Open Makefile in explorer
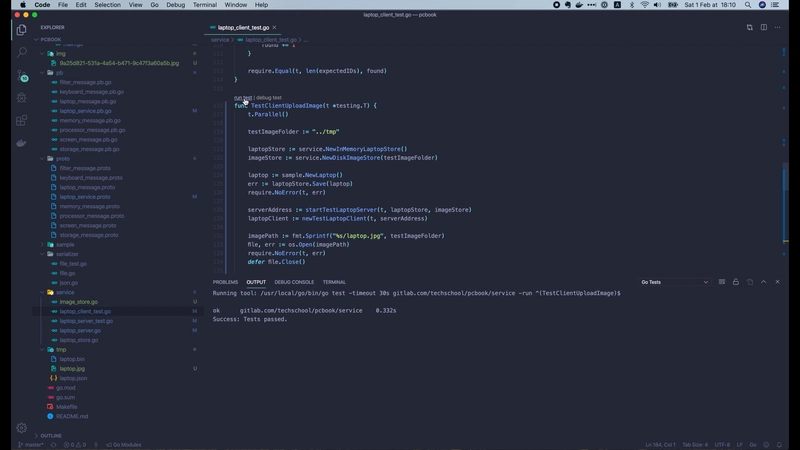The image size is (800, 450). click(x=66, y=407)
